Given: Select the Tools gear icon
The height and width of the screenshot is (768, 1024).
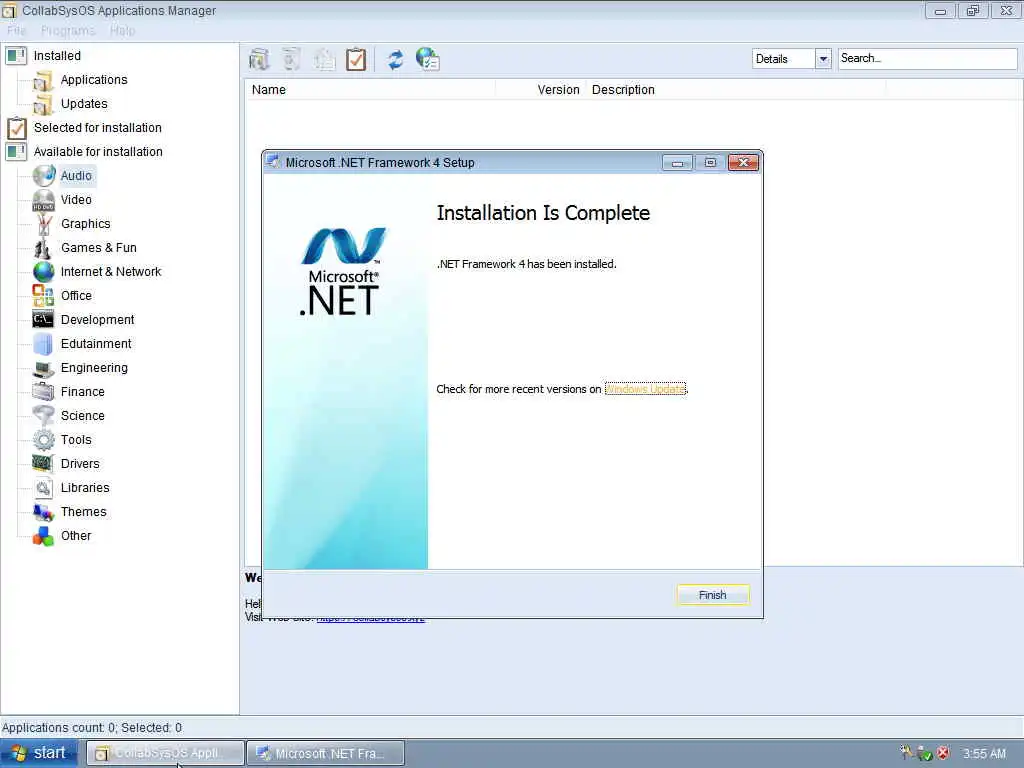Looking at the screenshot, I should pyautogui.click(x=44, y=440).
